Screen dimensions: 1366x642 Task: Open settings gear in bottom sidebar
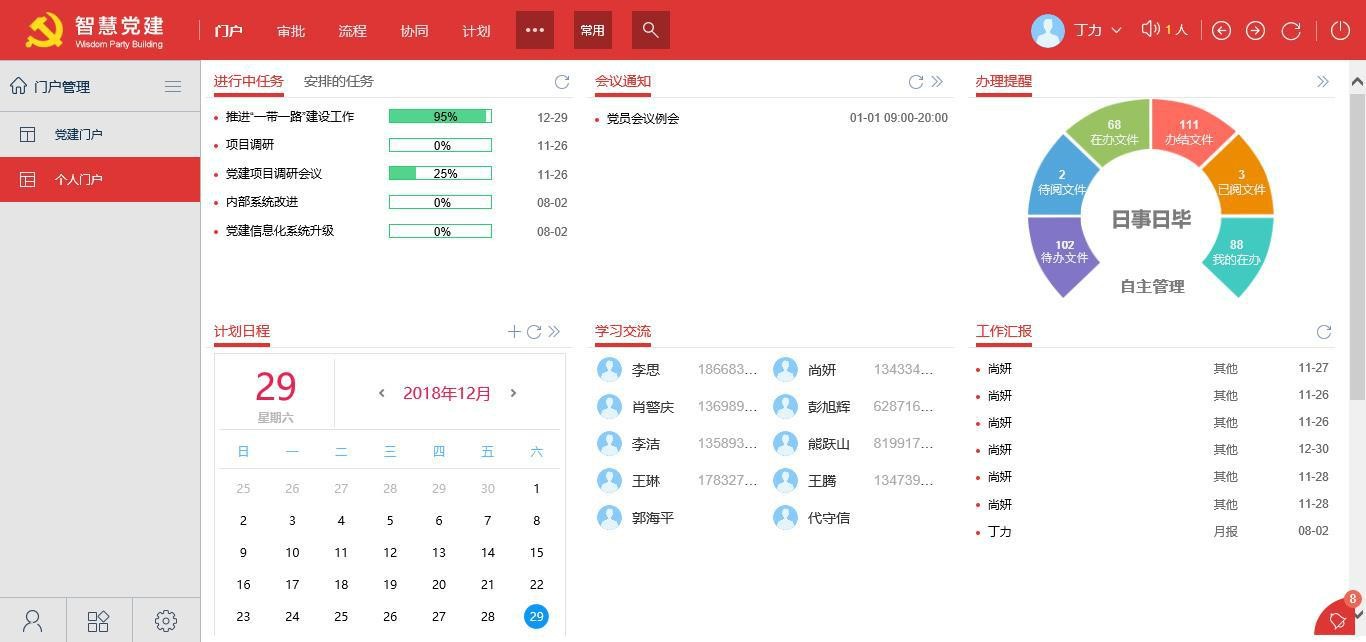tap(166, 621)
